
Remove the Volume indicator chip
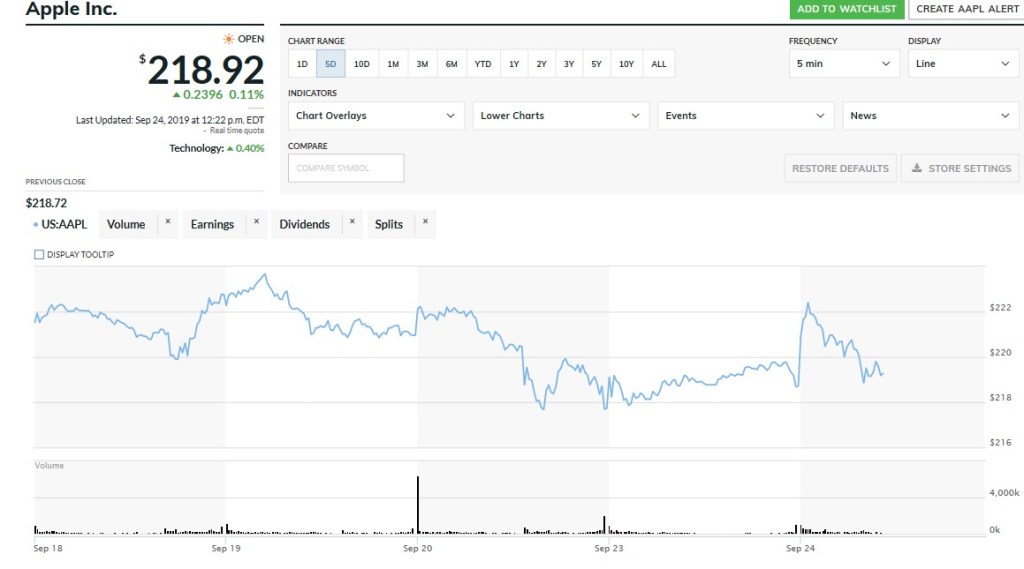pos(168,221)
